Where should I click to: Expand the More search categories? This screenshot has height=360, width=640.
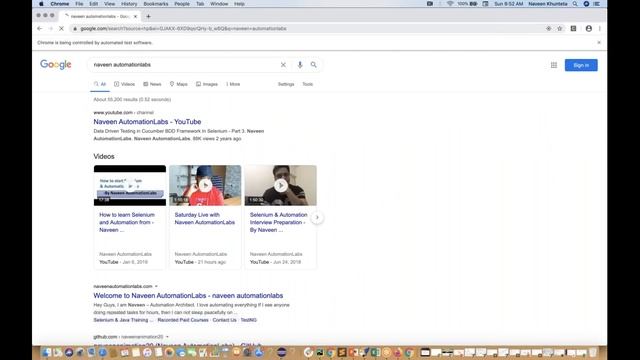pos(233,84)
